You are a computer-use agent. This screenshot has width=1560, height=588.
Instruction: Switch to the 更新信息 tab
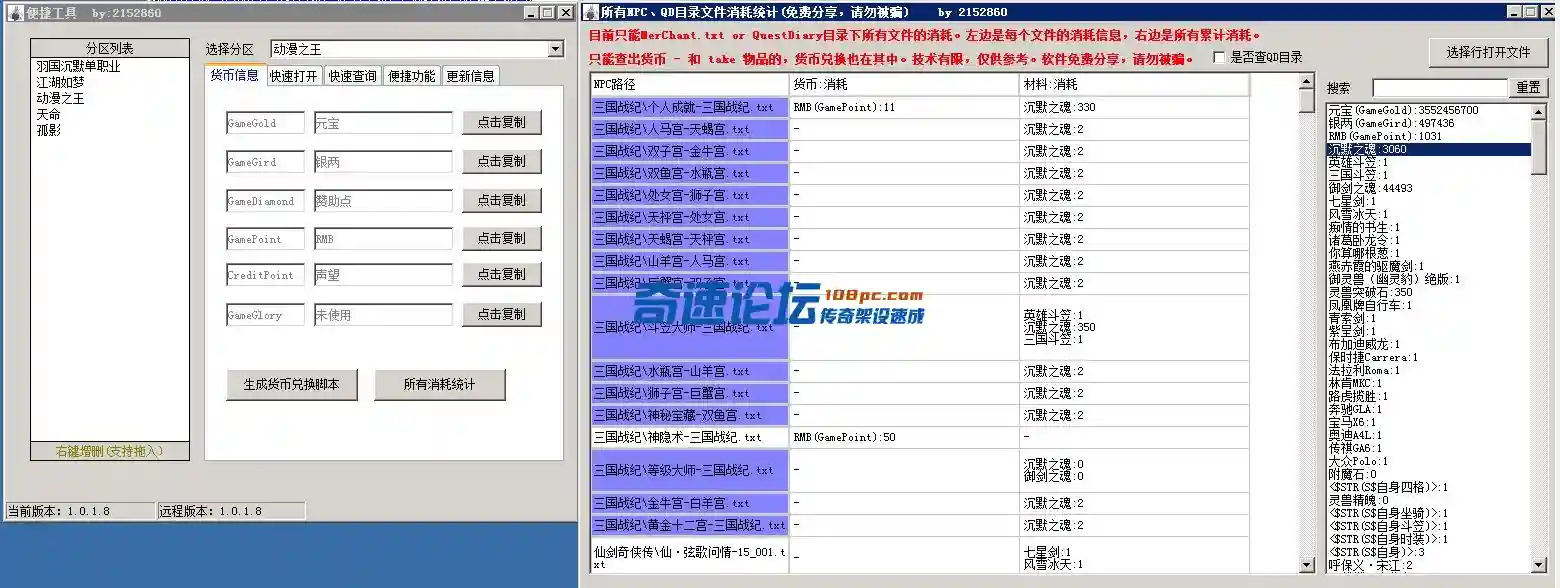[470, 76]
